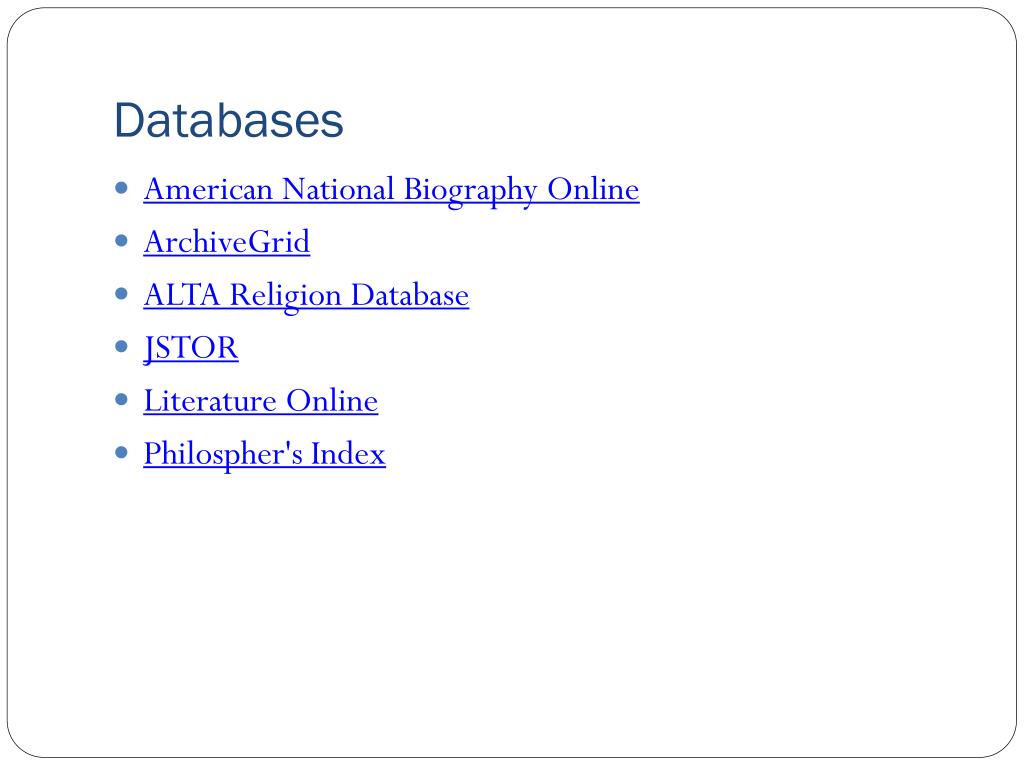Click the bullet before Philospher's Index
1024x768 pixels.
[x=122, y=452]
